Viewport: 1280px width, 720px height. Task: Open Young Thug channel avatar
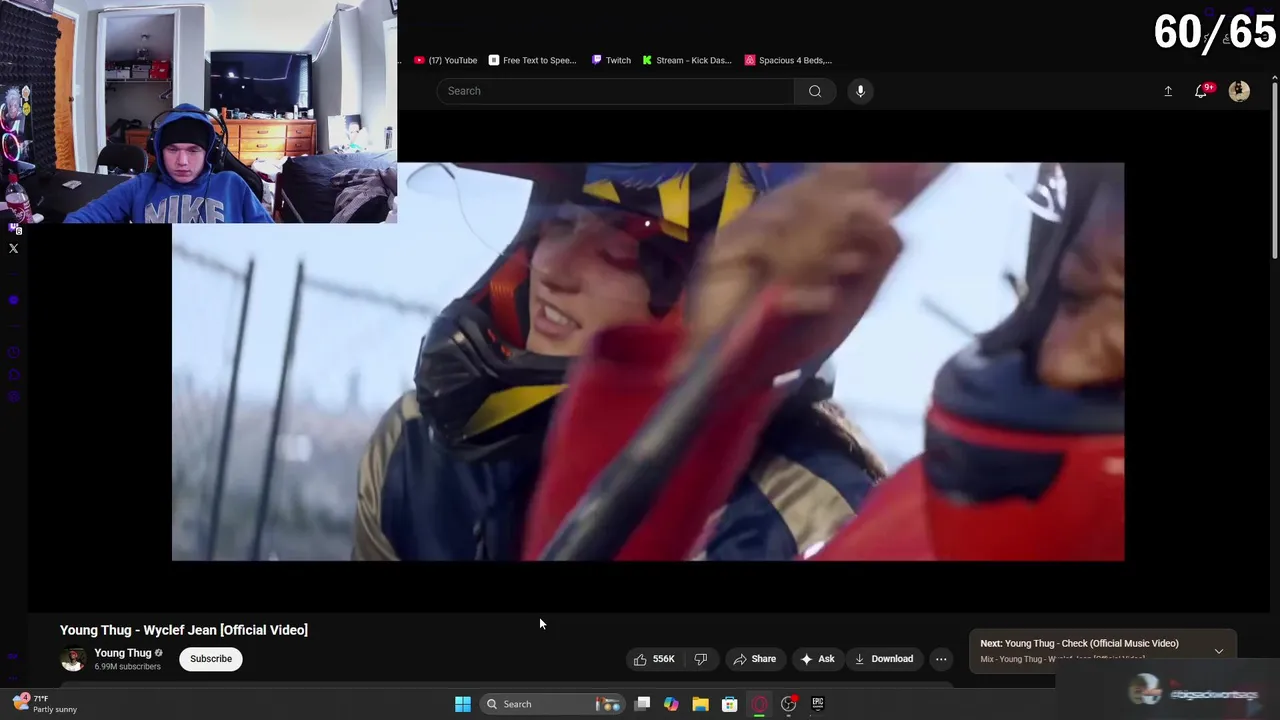coord(72,659)
